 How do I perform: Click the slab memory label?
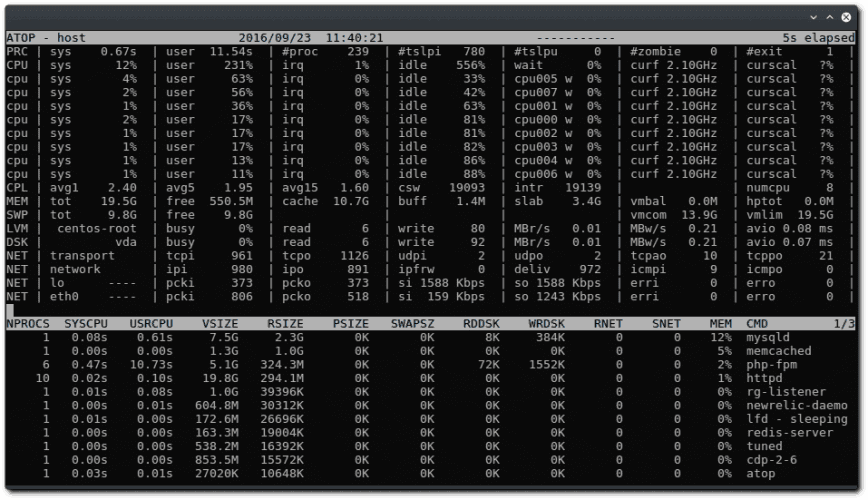coord(528,201)
